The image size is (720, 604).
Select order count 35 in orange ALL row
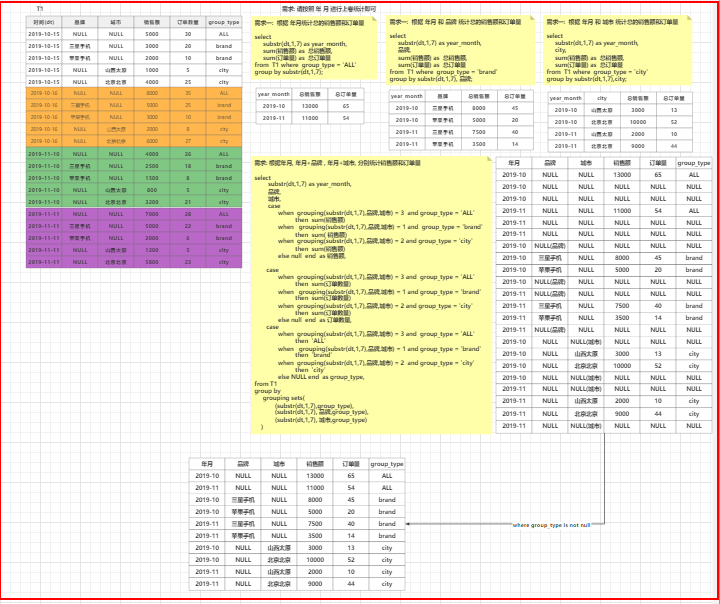pyautogui.click(x=188, y=93)
